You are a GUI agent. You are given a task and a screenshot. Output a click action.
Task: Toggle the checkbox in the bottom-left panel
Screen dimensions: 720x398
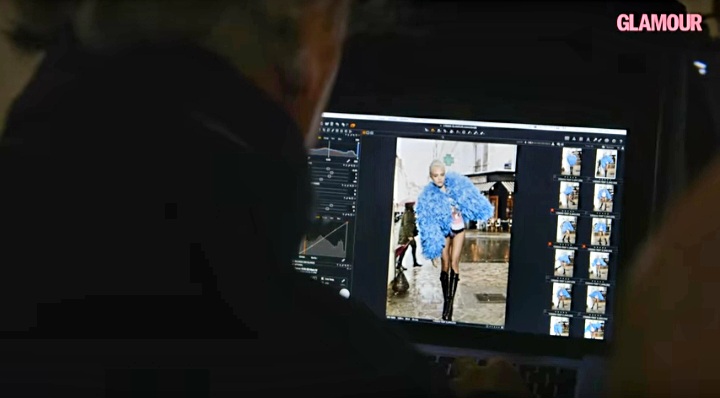click(x=322, y=278)
